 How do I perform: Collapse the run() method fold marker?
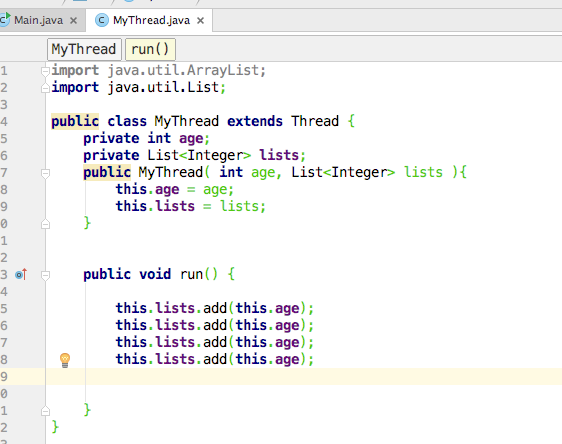tap(45, 275)
